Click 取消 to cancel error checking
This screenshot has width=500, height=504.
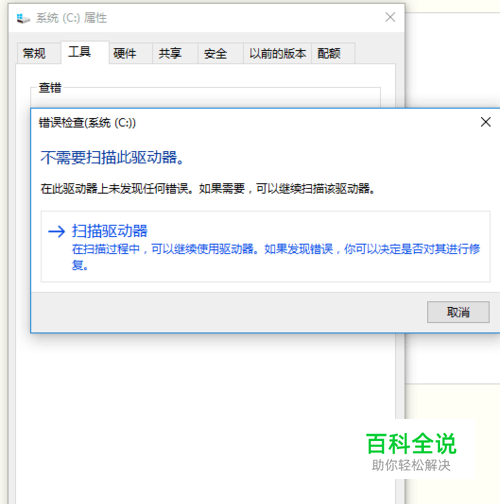(x=458, y=312)
